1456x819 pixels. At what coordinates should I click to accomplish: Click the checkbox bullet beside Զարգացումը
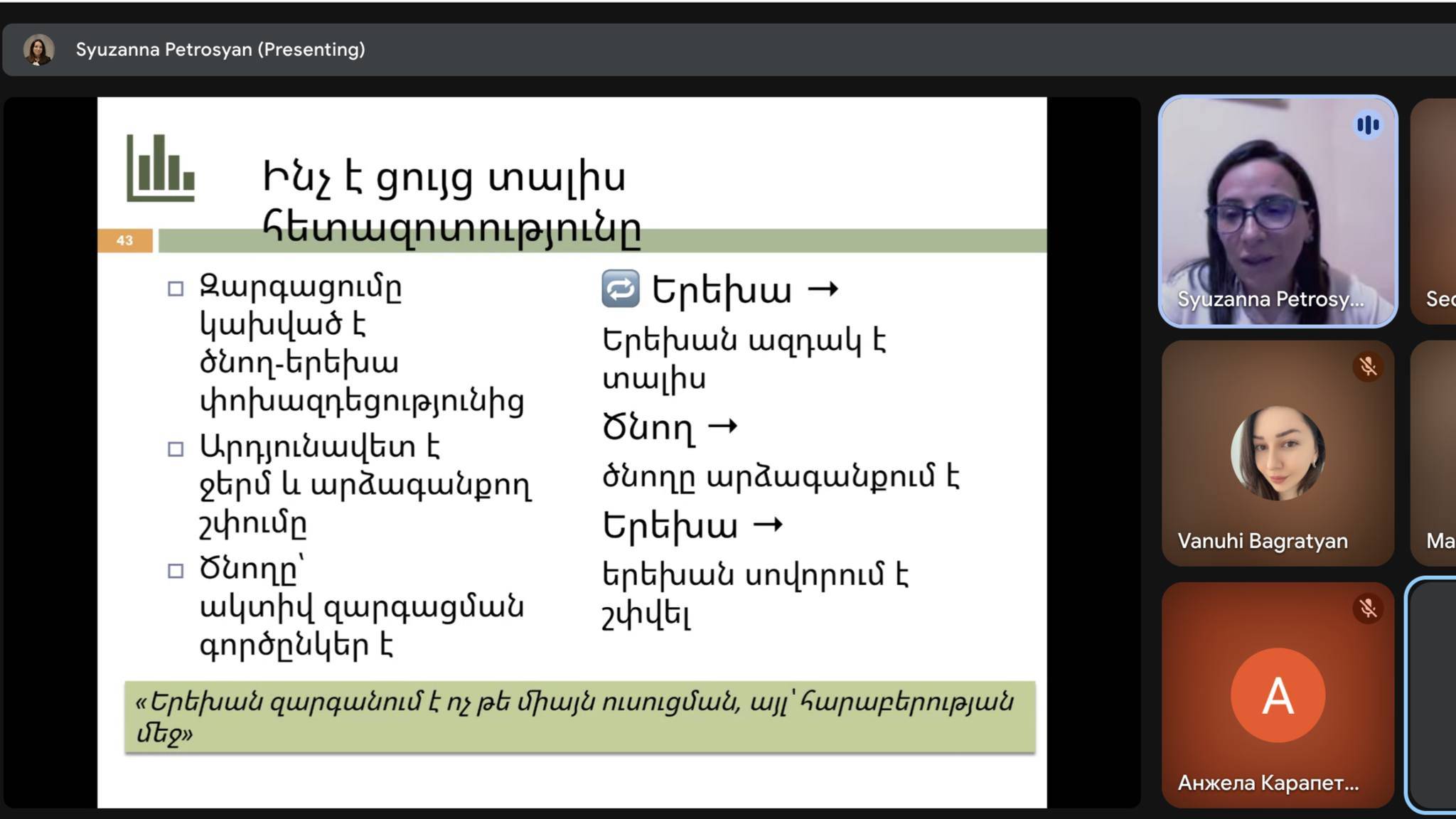point(176,289)
